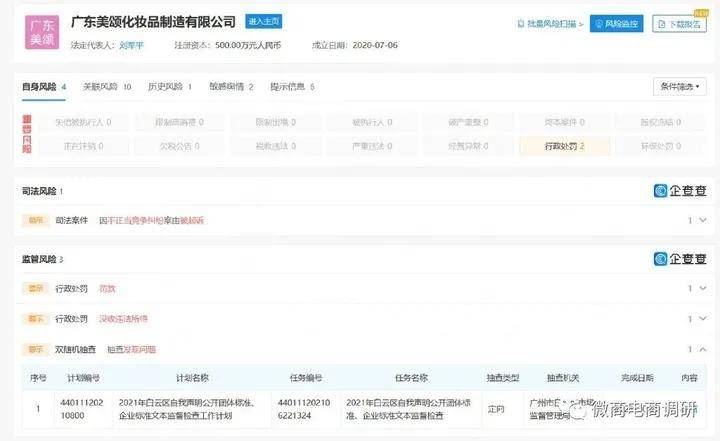Viewport: 720px width, 441px height.
Task: Click the 完成日期 column header
Action: tap(637, 378)
